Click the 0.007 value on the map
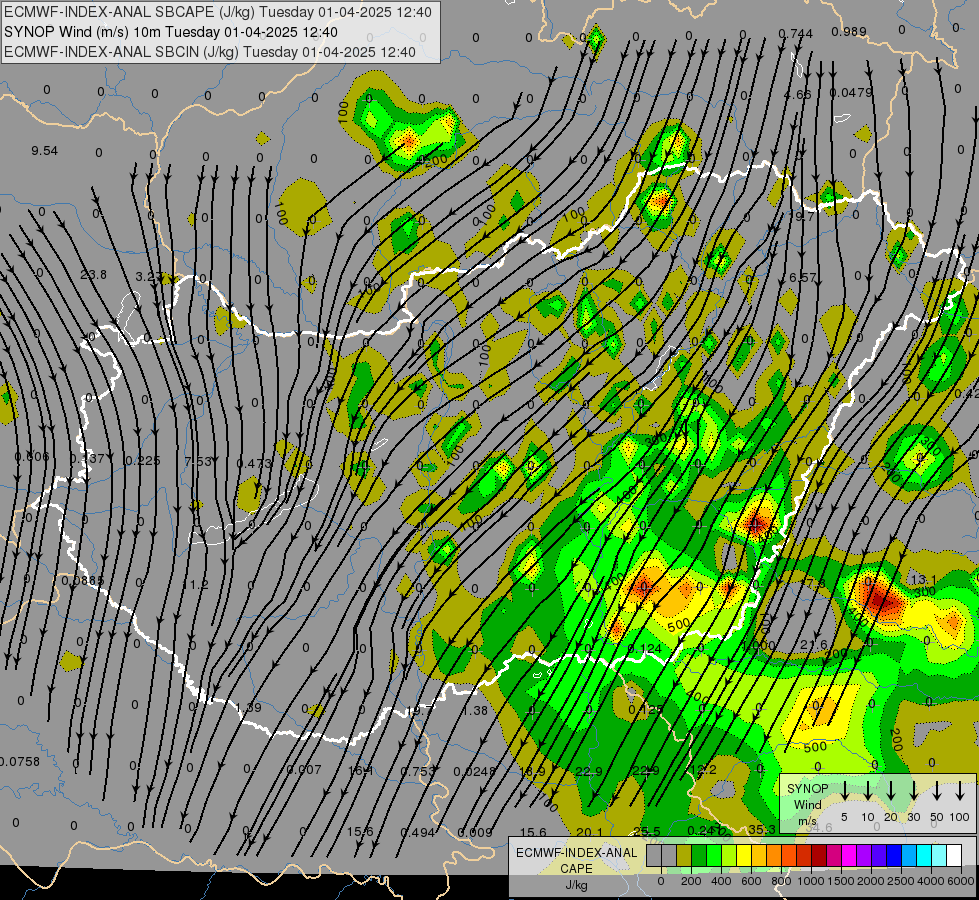 (x=304, y=769)
